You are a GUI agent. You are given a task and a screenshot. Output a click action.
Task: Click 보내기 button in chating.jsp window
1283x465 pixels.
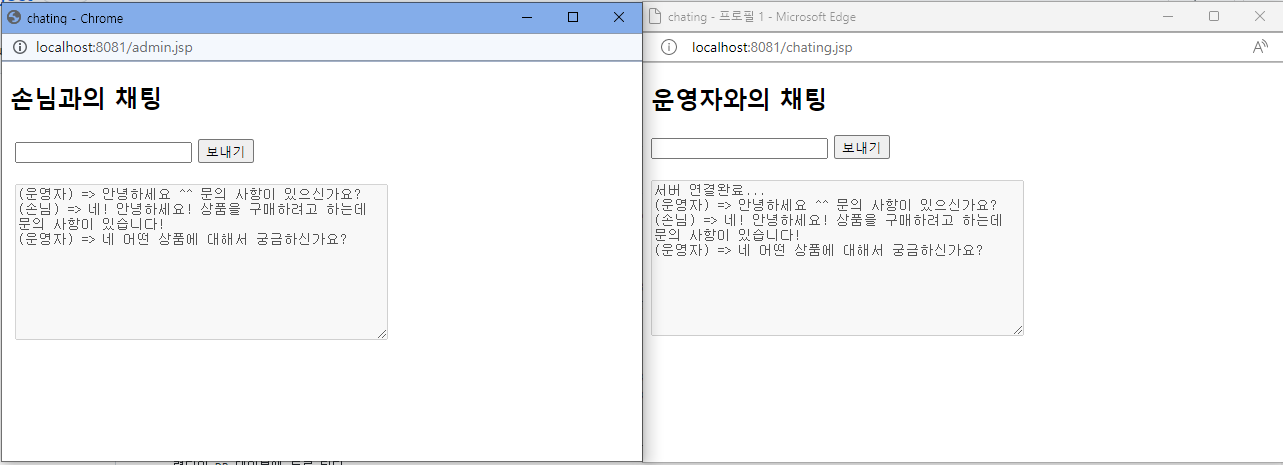click(862, 148)
